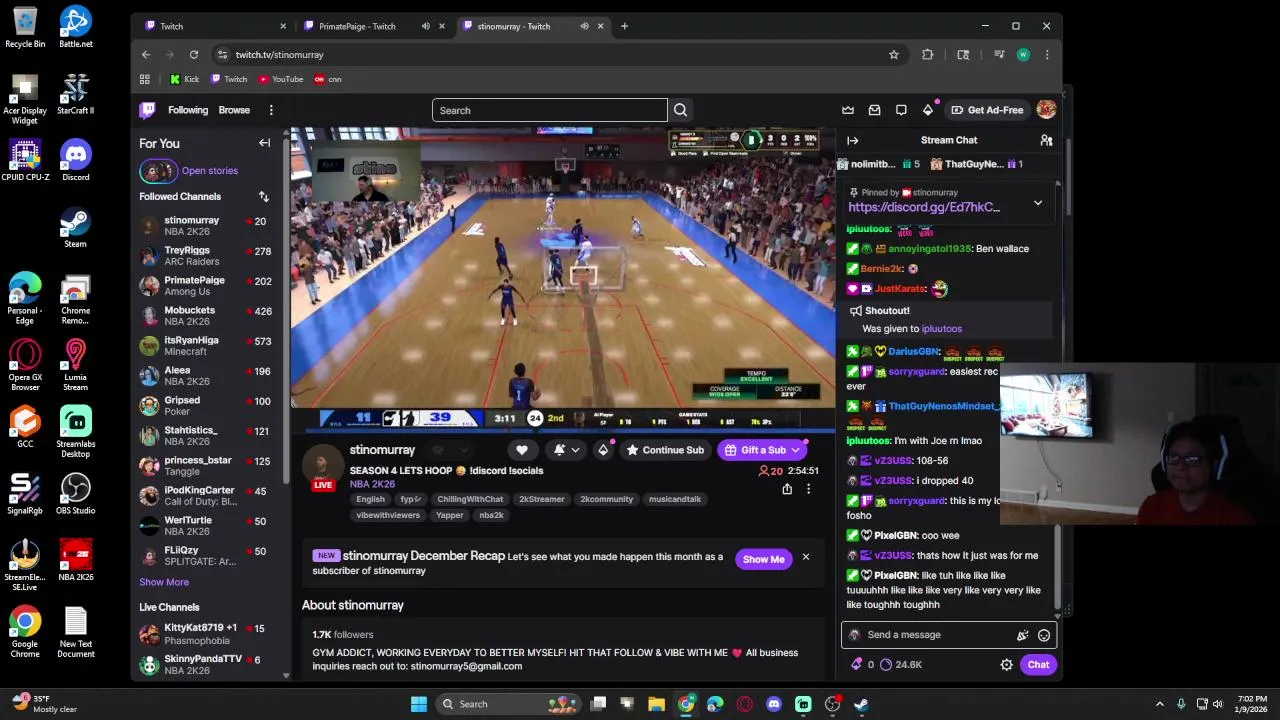Open Bits cheer icon beside notification bell

603,450
